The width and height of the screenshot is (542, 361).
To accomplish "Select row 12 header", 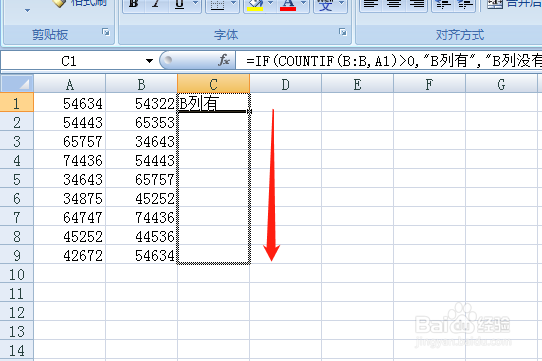I will 17,312.
